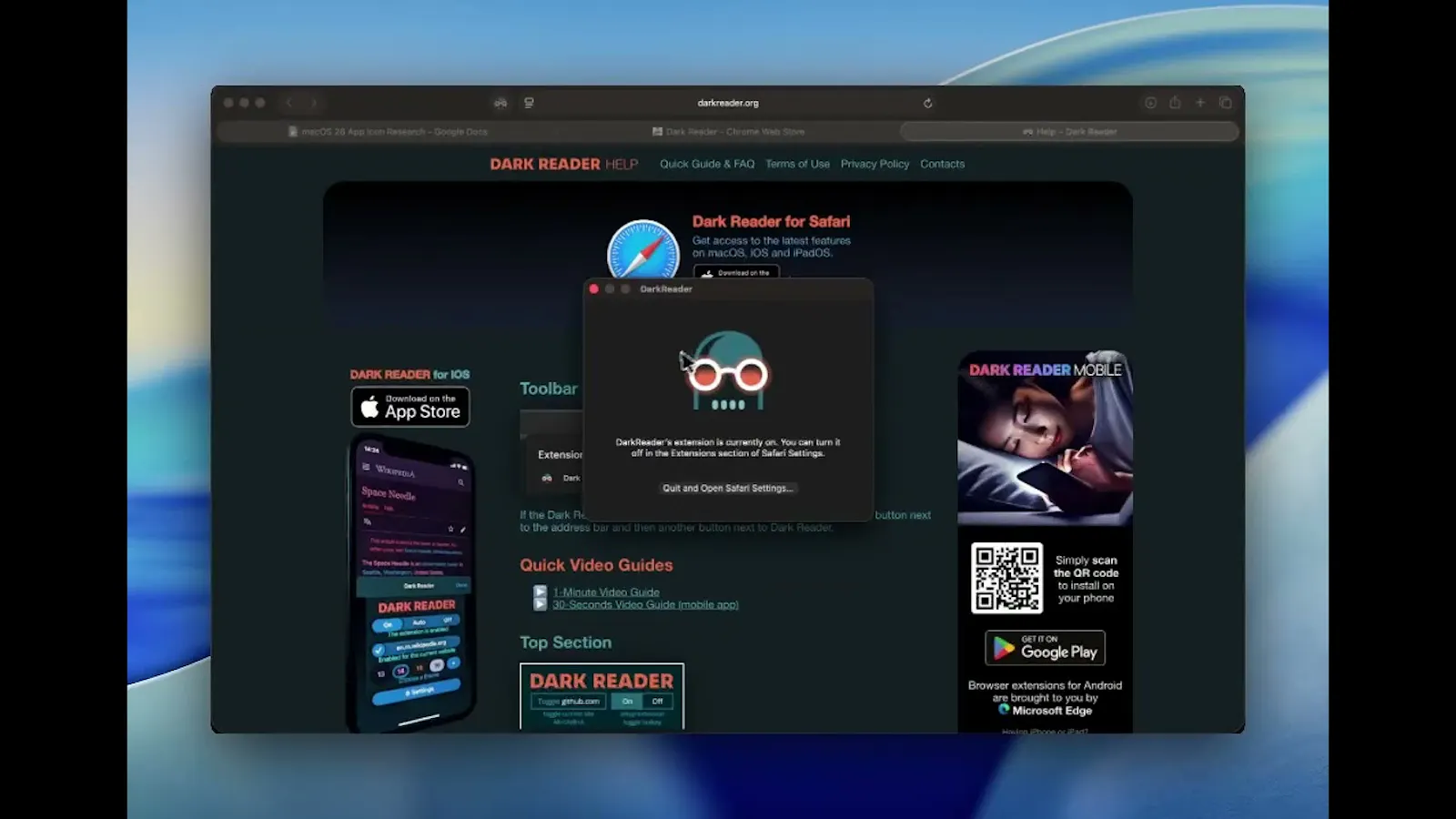Viewport: 1456px width, 819px height.
Task: Click the Microsoft Edge link
Action: [1045, 711]
